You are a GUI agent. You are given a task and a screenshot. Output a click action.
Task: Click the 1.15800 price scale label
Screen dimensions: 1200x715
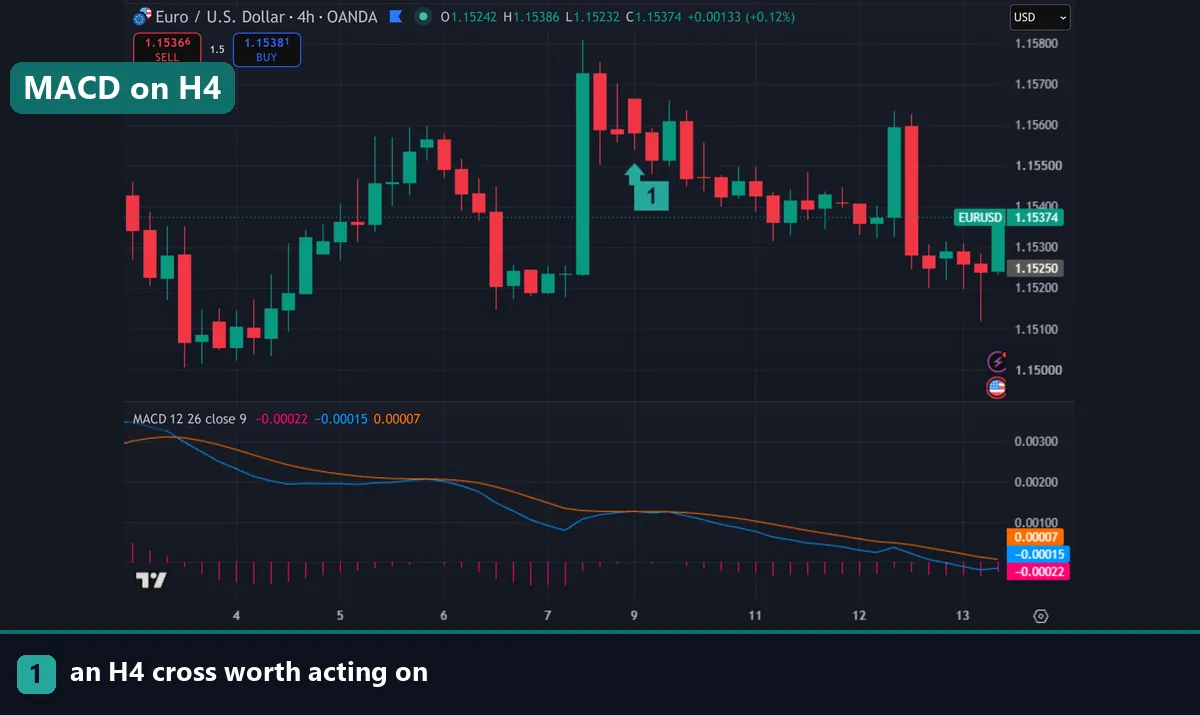point(1036,43)
